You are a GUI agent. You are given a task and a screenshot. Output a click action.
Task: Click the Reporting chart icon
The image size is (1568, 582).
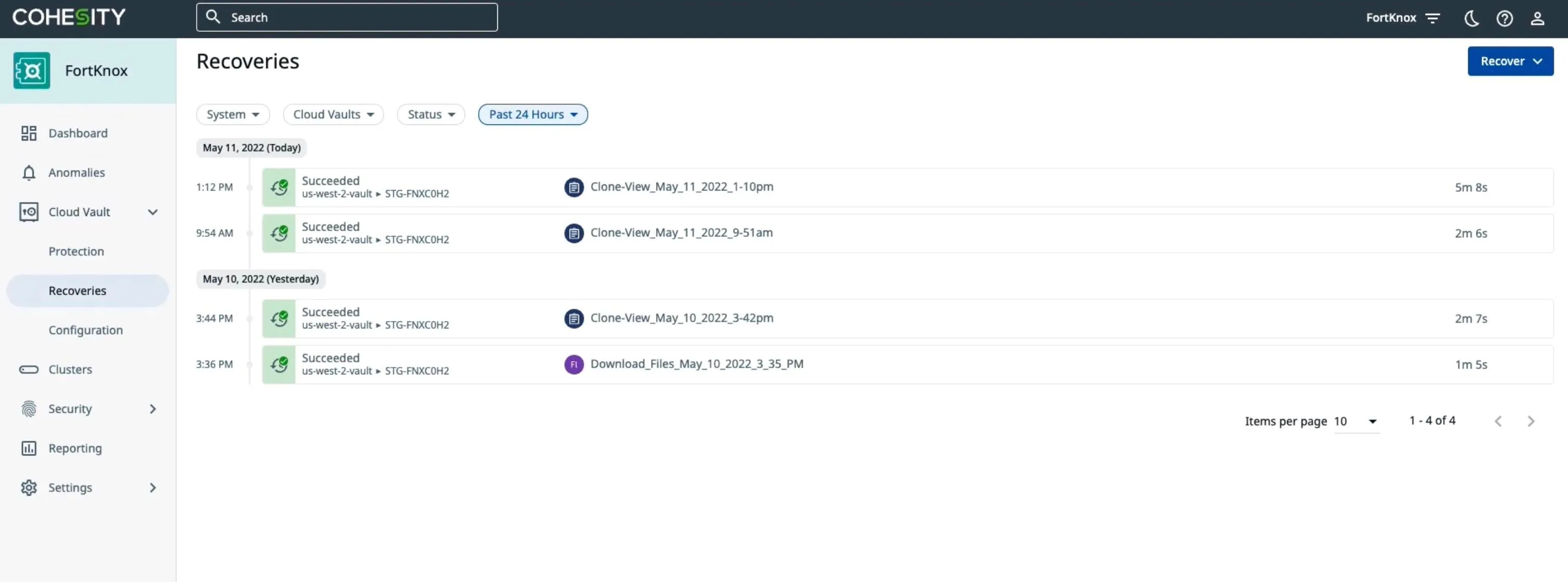29,449
